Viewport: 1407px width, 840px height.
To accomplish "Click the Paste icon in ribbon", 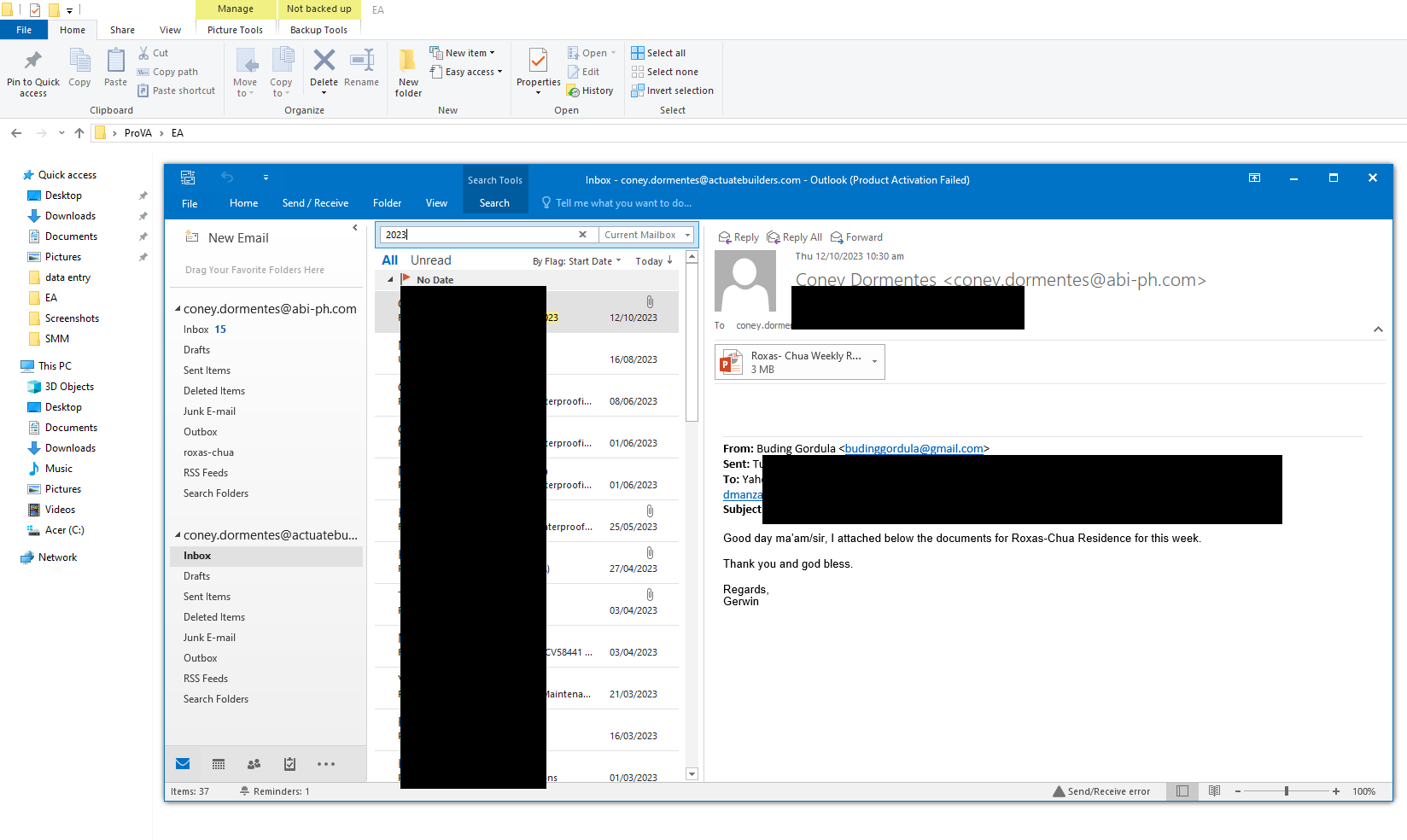I will [x=115, y=61].
